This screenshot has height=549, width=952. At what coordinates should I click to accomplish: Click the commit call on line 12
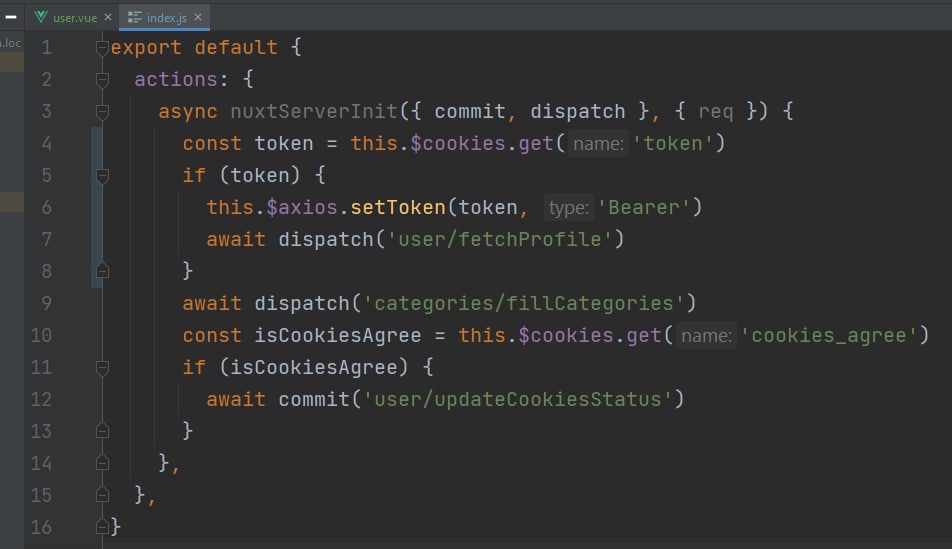click(x=314, y=400)
